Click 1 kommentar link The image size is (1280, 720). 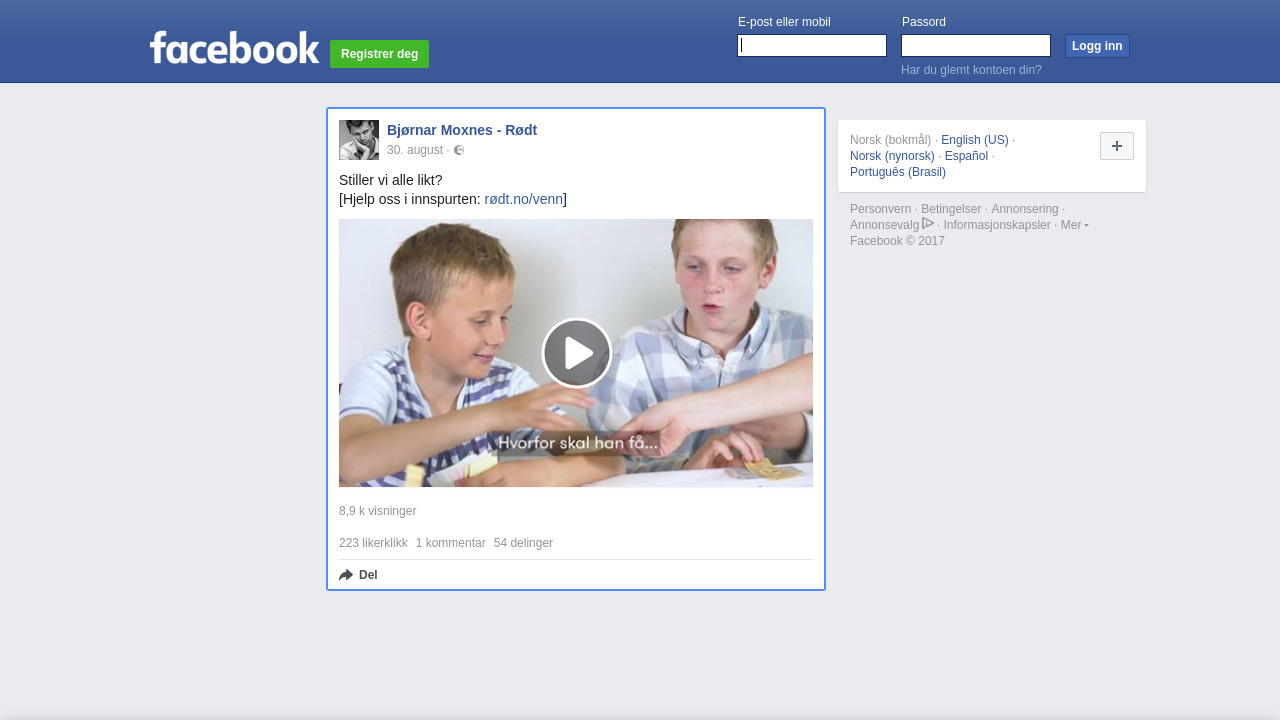click(x=451, y=543)
